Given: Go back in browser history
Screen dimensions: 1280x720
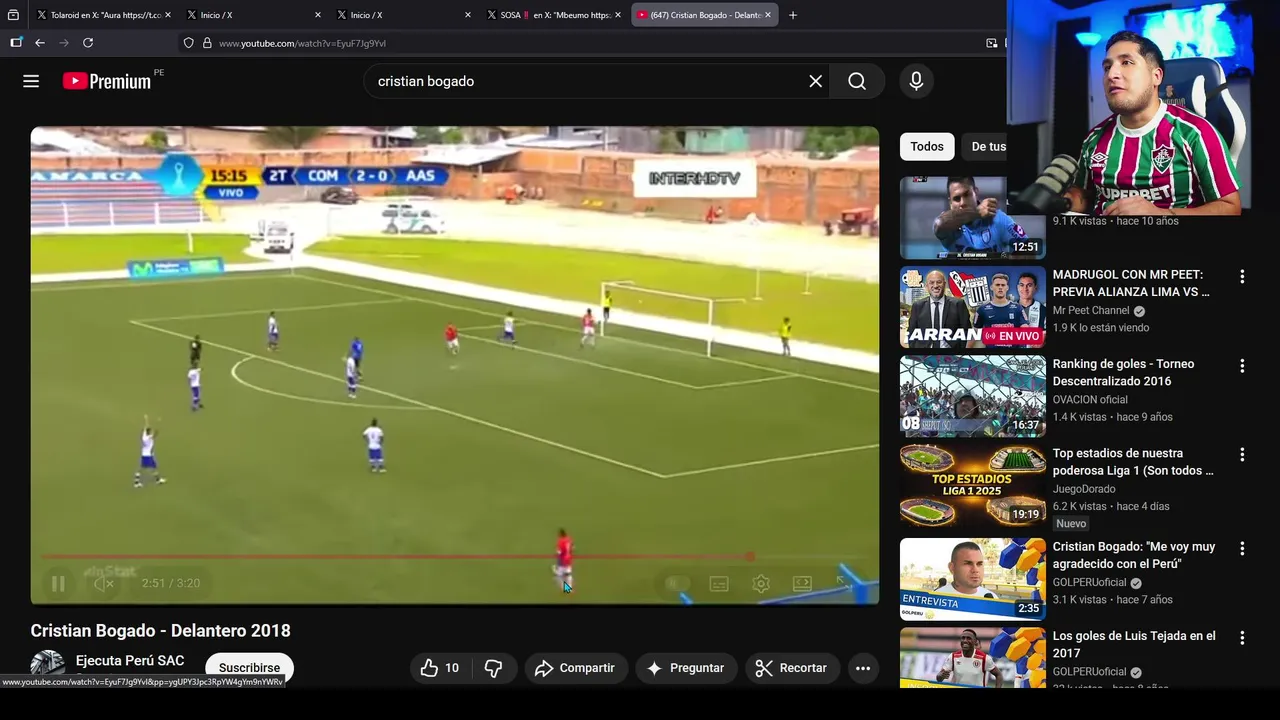Looking at the screenshot, I should [x=40, y=43].
